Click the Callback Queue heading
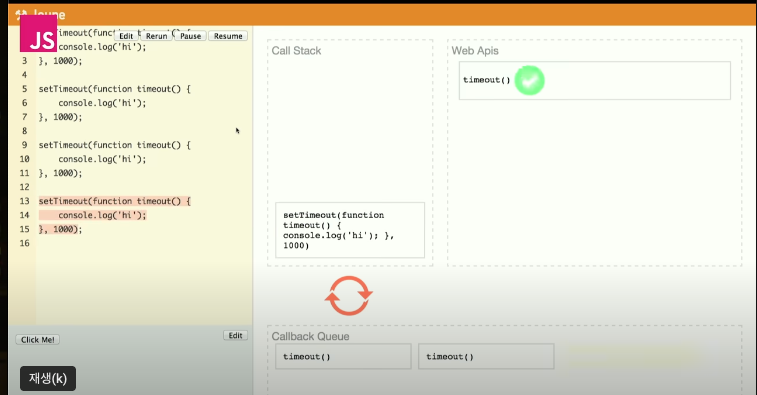757x395 pixels. tap(310, 337)
